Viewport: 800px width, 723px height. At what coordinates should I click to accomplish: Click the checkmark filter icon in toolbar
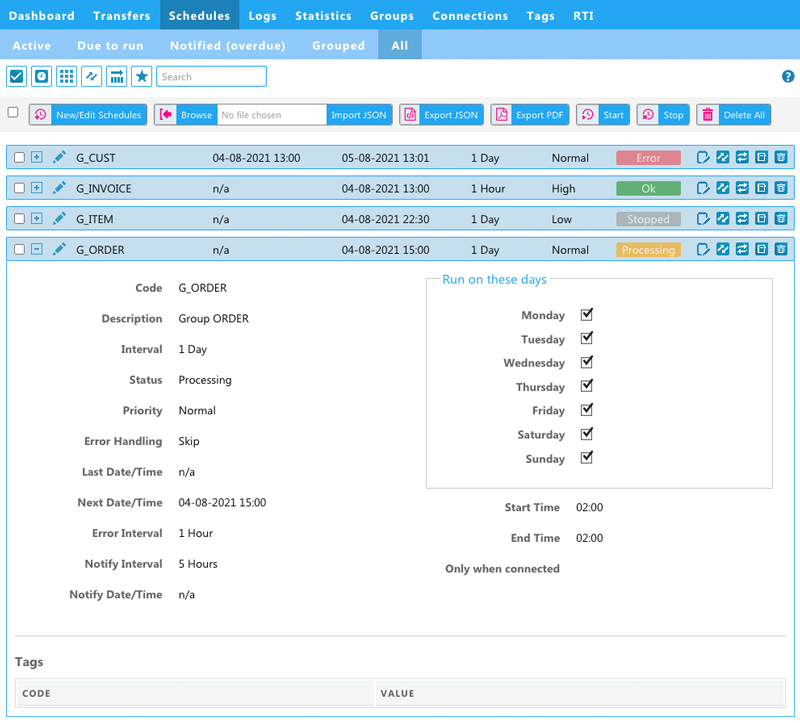[x=16, y=77]
